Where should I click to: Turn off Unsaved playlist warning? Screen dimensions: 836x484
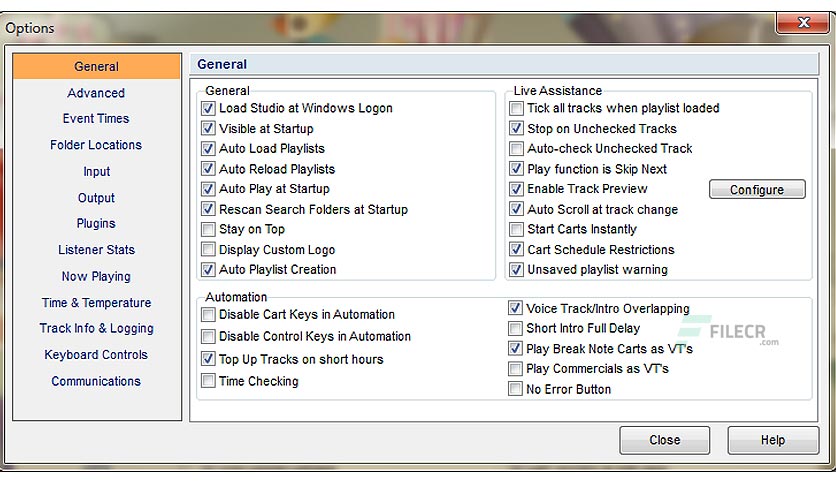[x=516, y=270]
